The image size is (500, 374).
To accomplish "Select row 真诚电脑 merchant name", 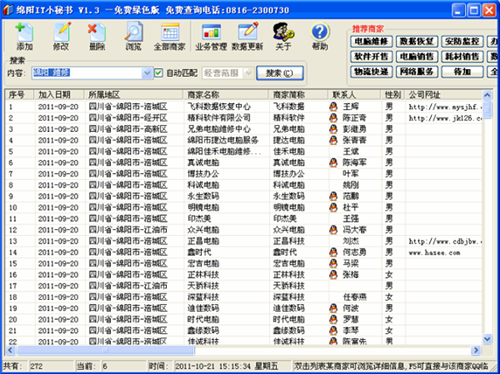I will (203, 163).
